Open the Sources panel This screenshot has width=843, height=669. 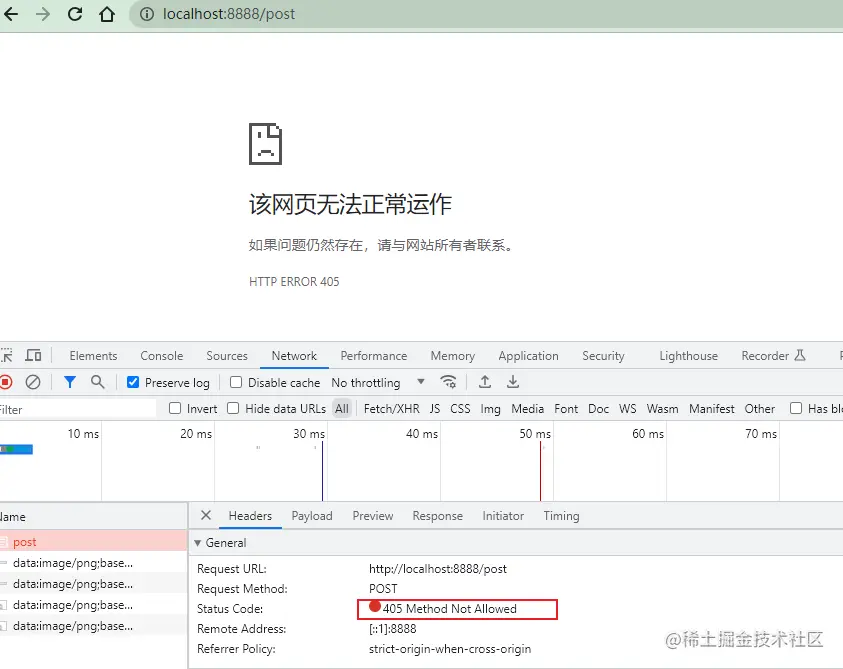click(x=227, y=356)
